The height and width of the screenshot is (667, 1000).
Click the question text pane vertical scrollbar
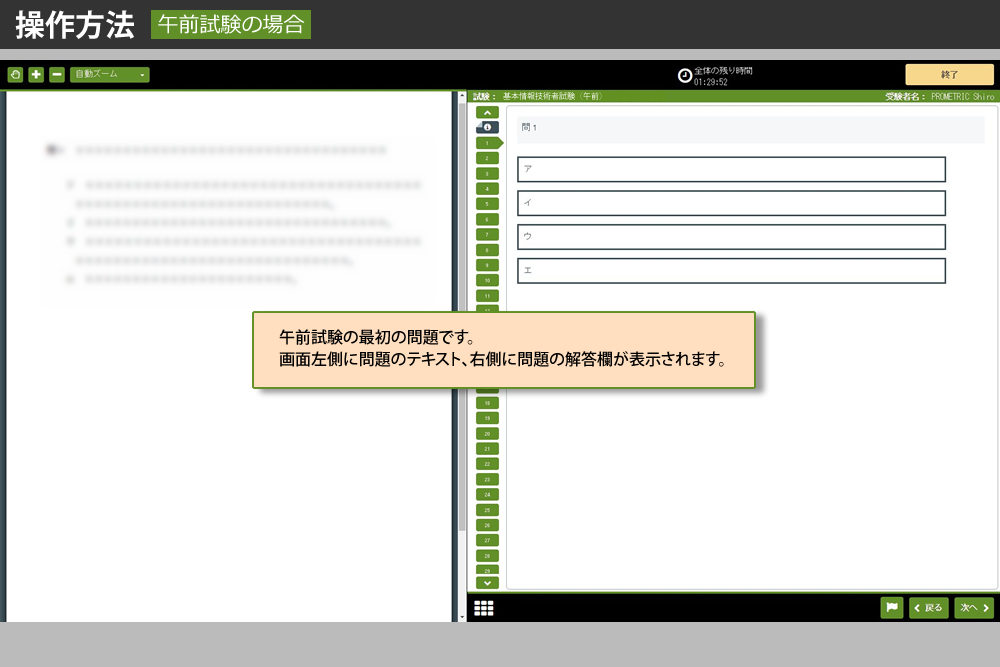[461, 350]
